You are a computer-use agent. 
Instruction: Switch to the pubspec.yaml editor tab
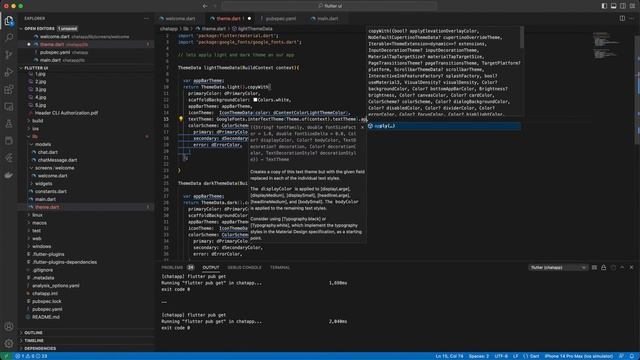(x=280, y=18)
